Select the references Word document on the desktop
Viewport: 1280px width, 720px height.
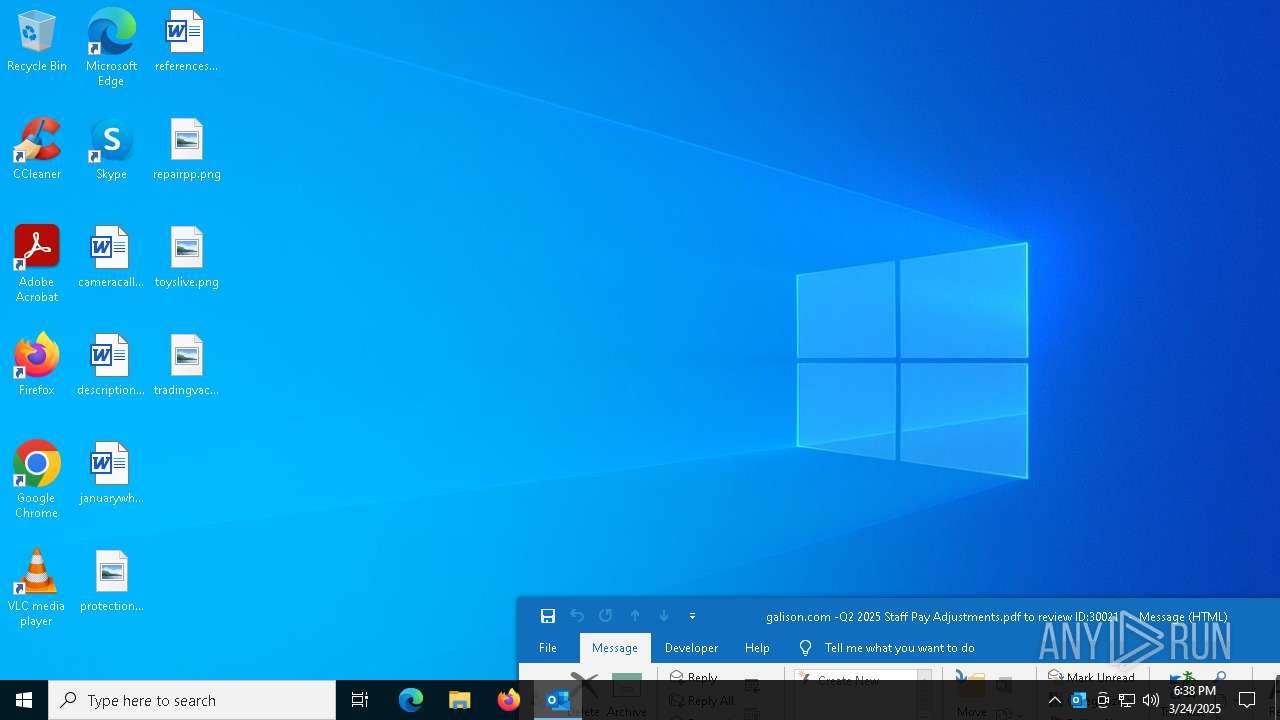(x=186, y=41)
